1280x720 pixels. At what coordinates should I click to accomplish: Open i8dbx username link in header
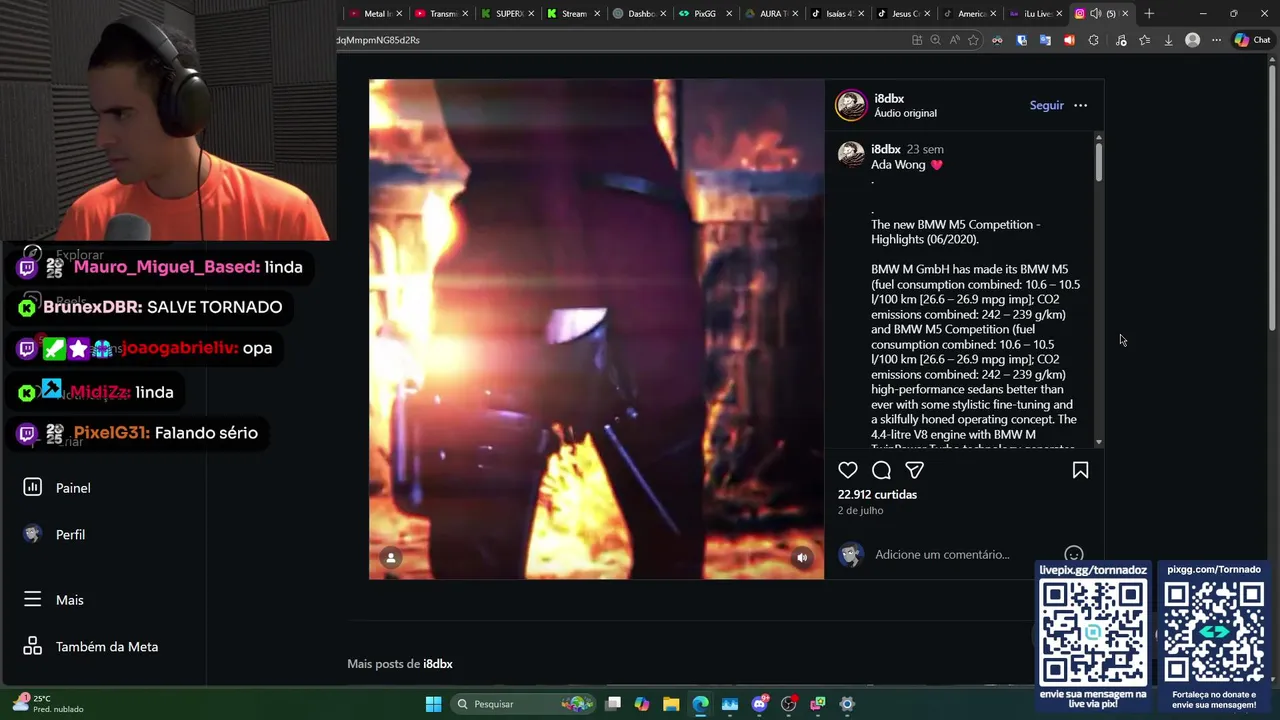889,98
